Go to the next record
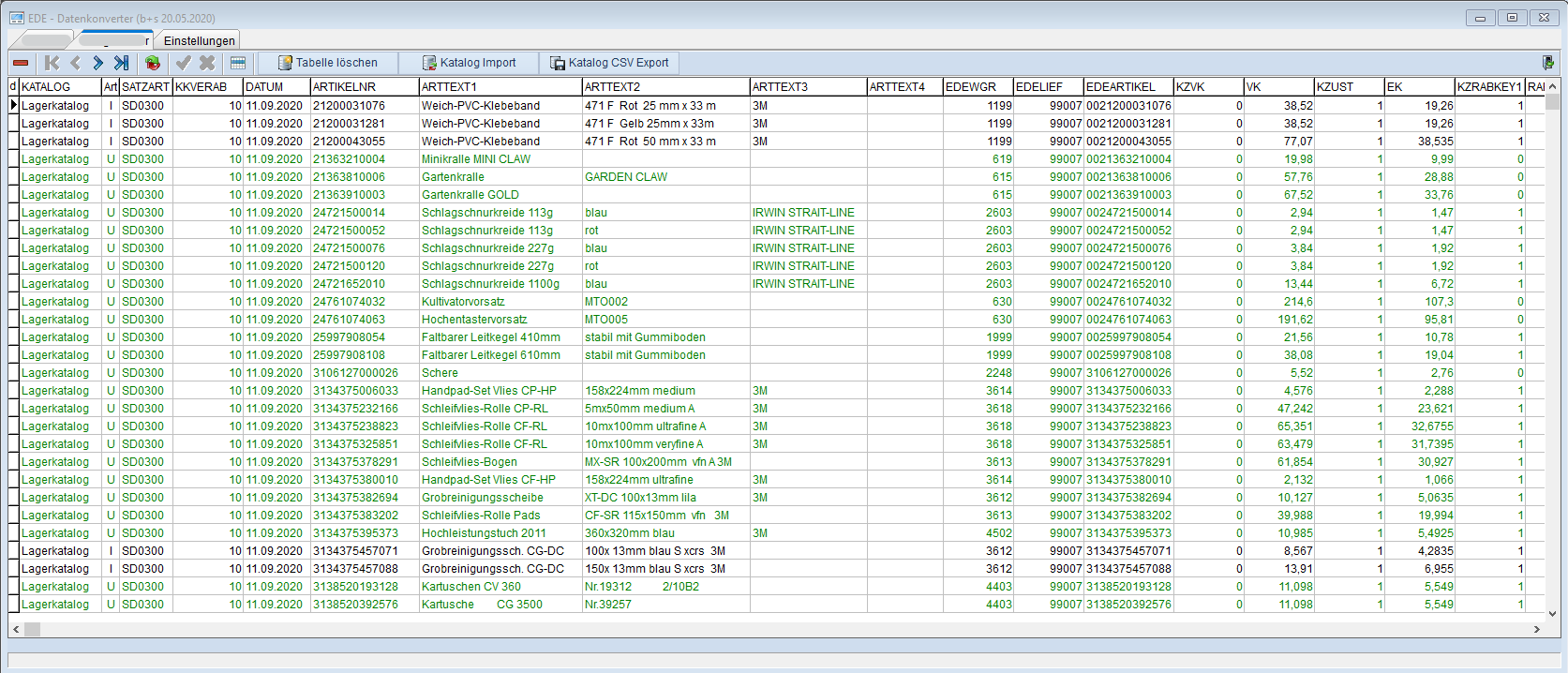Screen dimensions: 1568x673 pyautogui.click(x=97, y=63)
